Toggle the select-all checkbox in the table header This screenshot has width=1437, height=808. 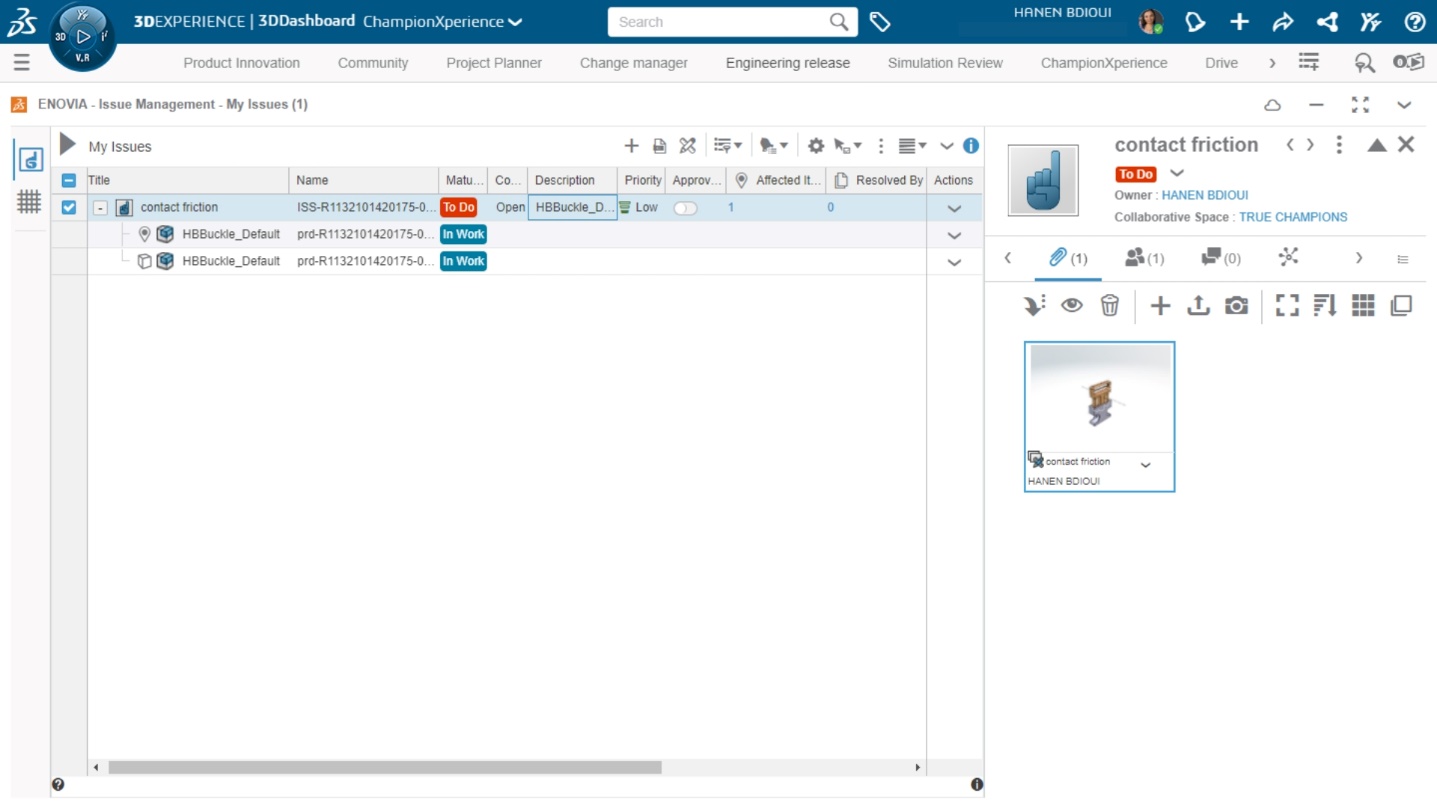pos(68,181)
